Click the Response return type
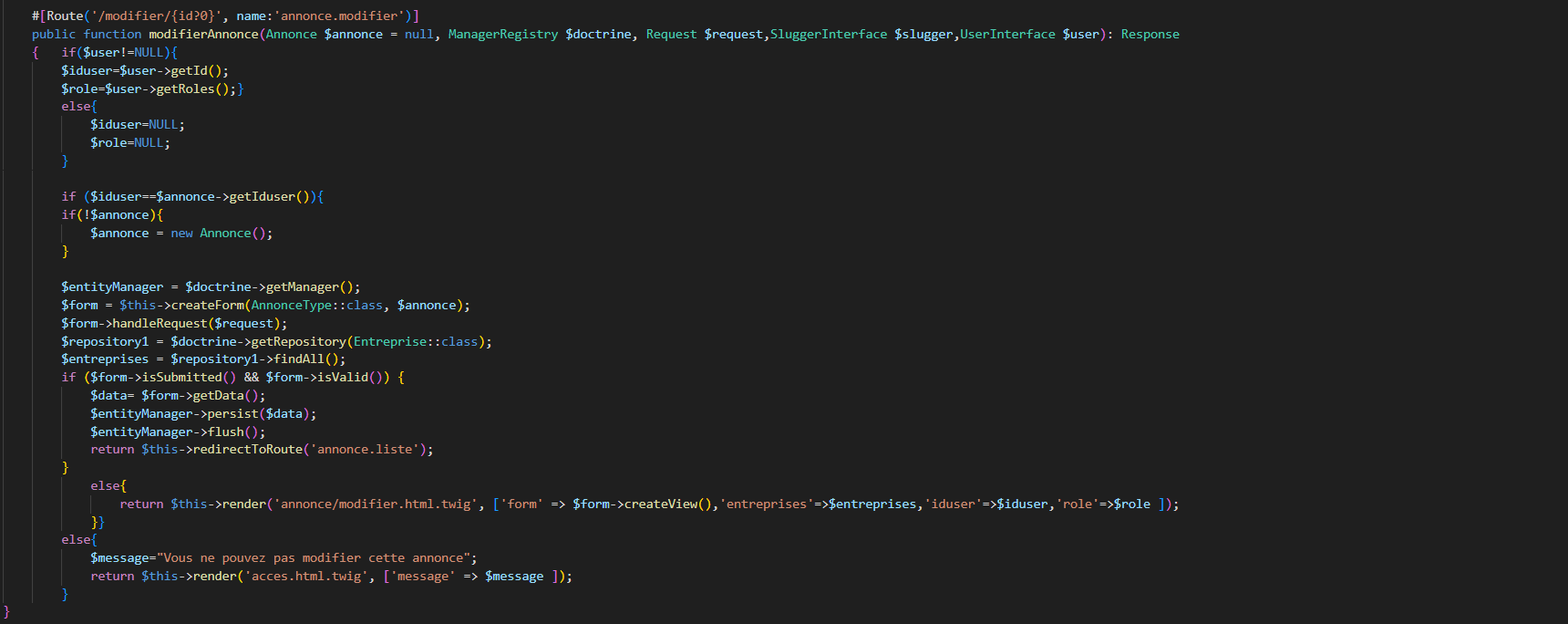Image resolution: width=1568 pixels, height=624 pixels. coord(1150,34)
